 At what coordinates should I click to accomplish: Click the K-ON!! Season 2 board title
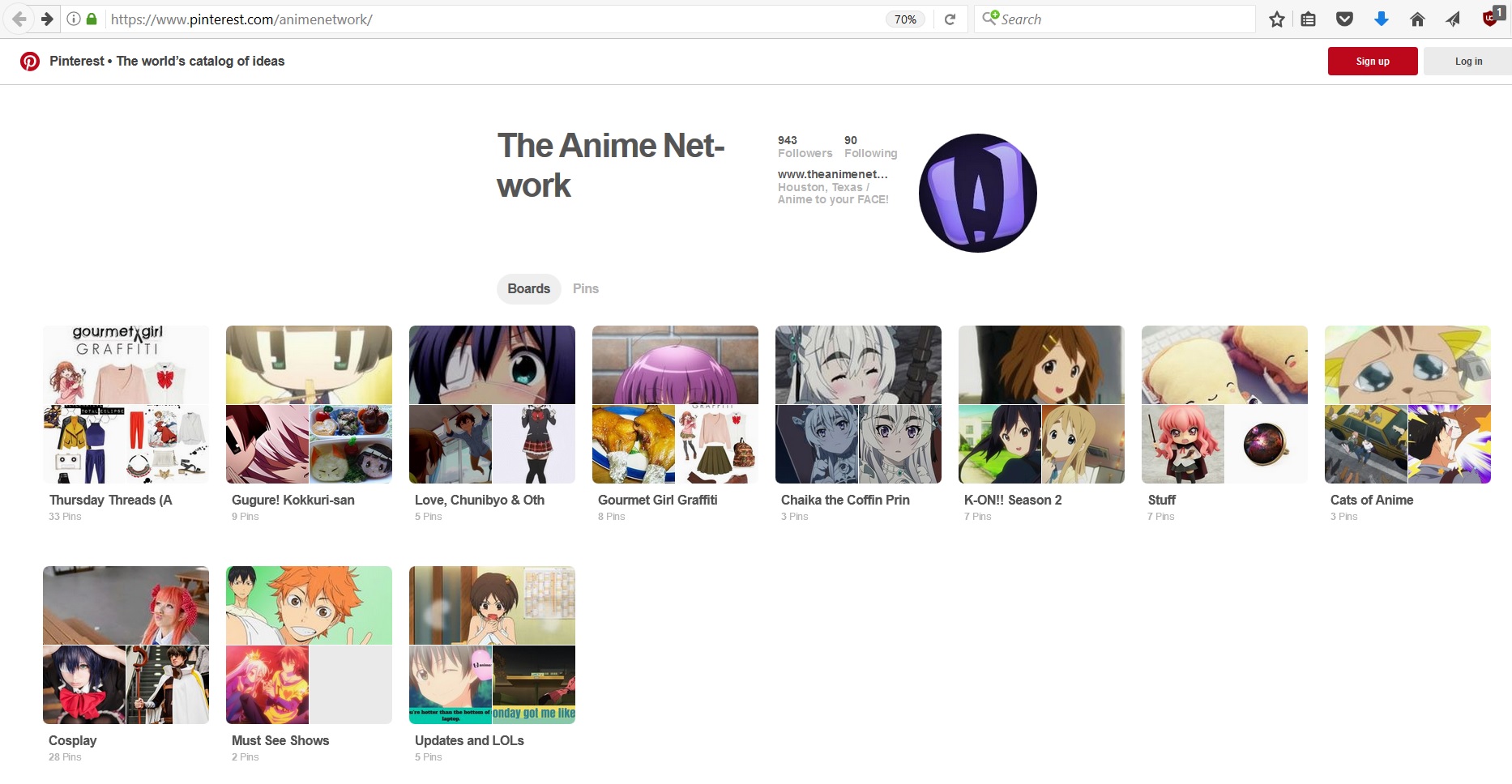[1013, 501]
